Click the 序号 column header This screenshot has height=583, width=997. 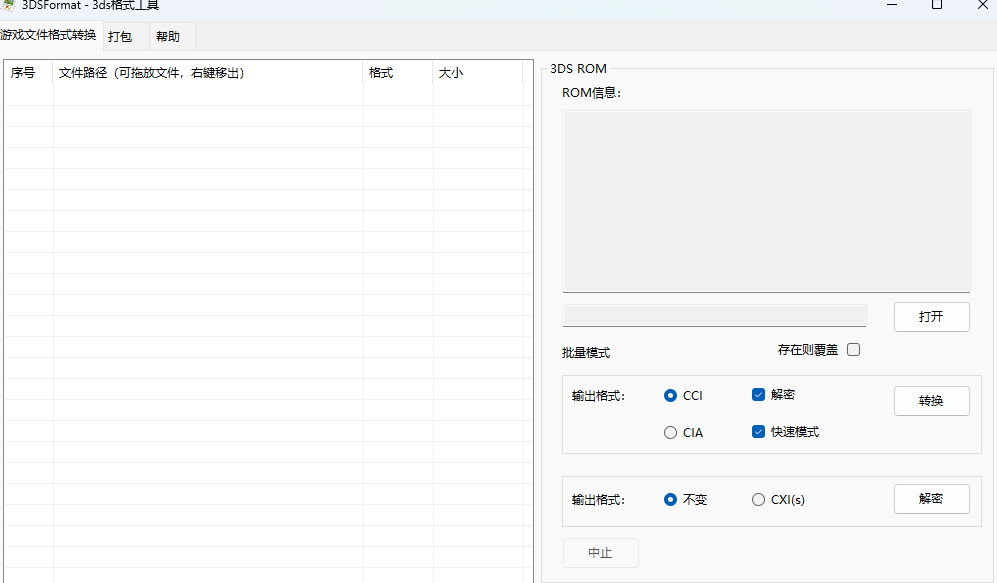pos(29,73)
